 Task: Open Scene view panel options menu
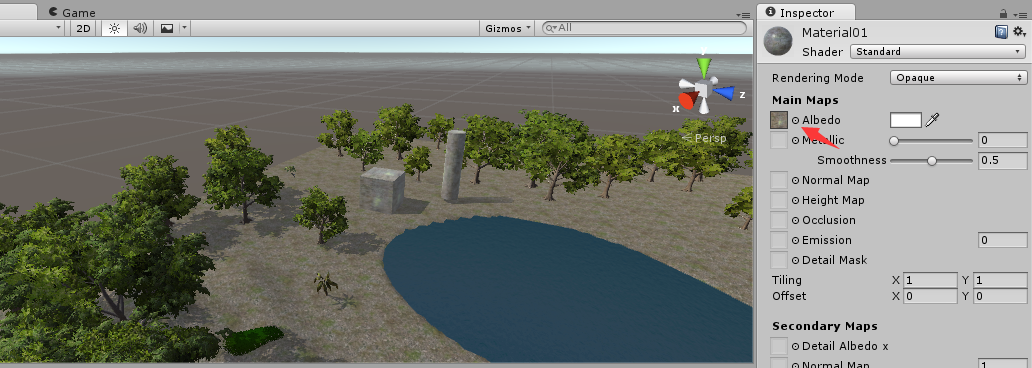(742, 14)
